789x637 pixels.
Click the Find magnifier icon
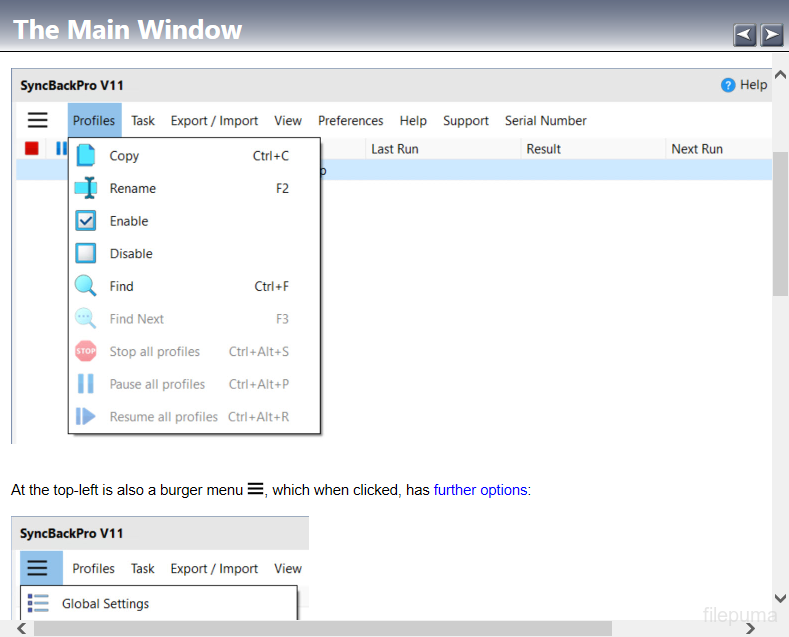pos(86,286)
